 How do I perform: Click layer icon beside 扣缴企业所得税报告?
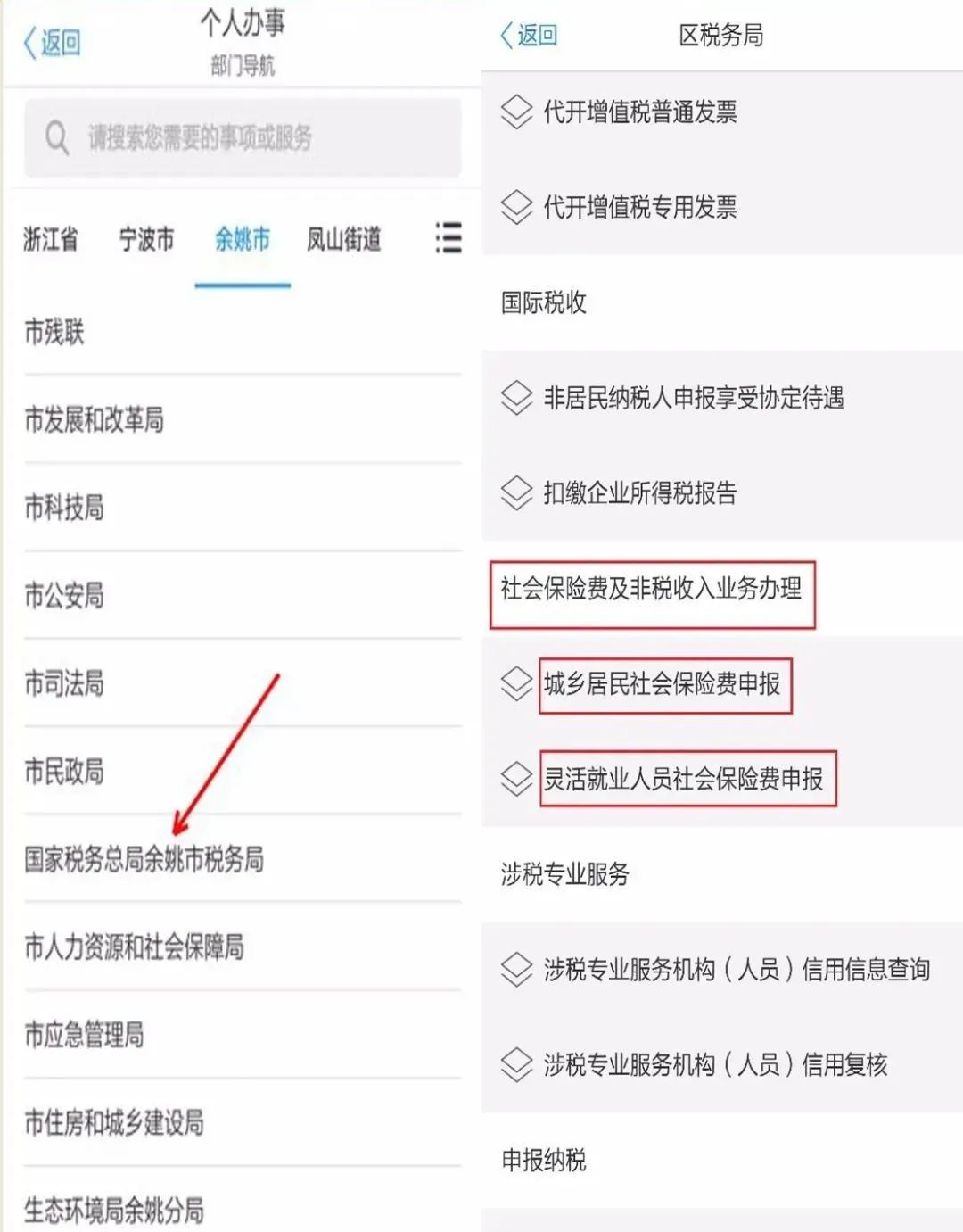pyautogui.click(x=516, y=493)
